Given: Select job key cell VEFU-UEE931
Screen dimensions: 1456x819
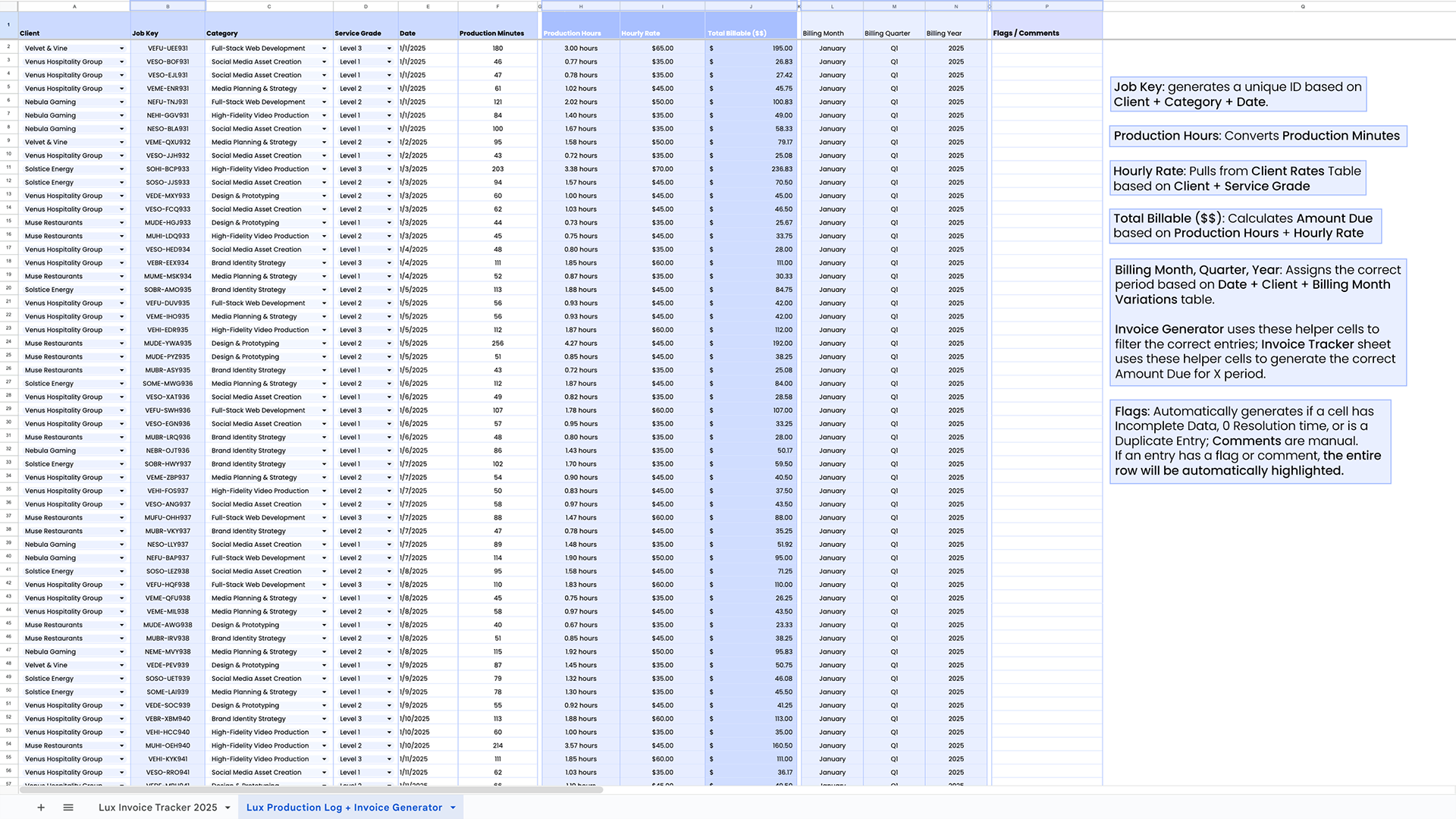Looking at the screenshot, I should point(168,49).
